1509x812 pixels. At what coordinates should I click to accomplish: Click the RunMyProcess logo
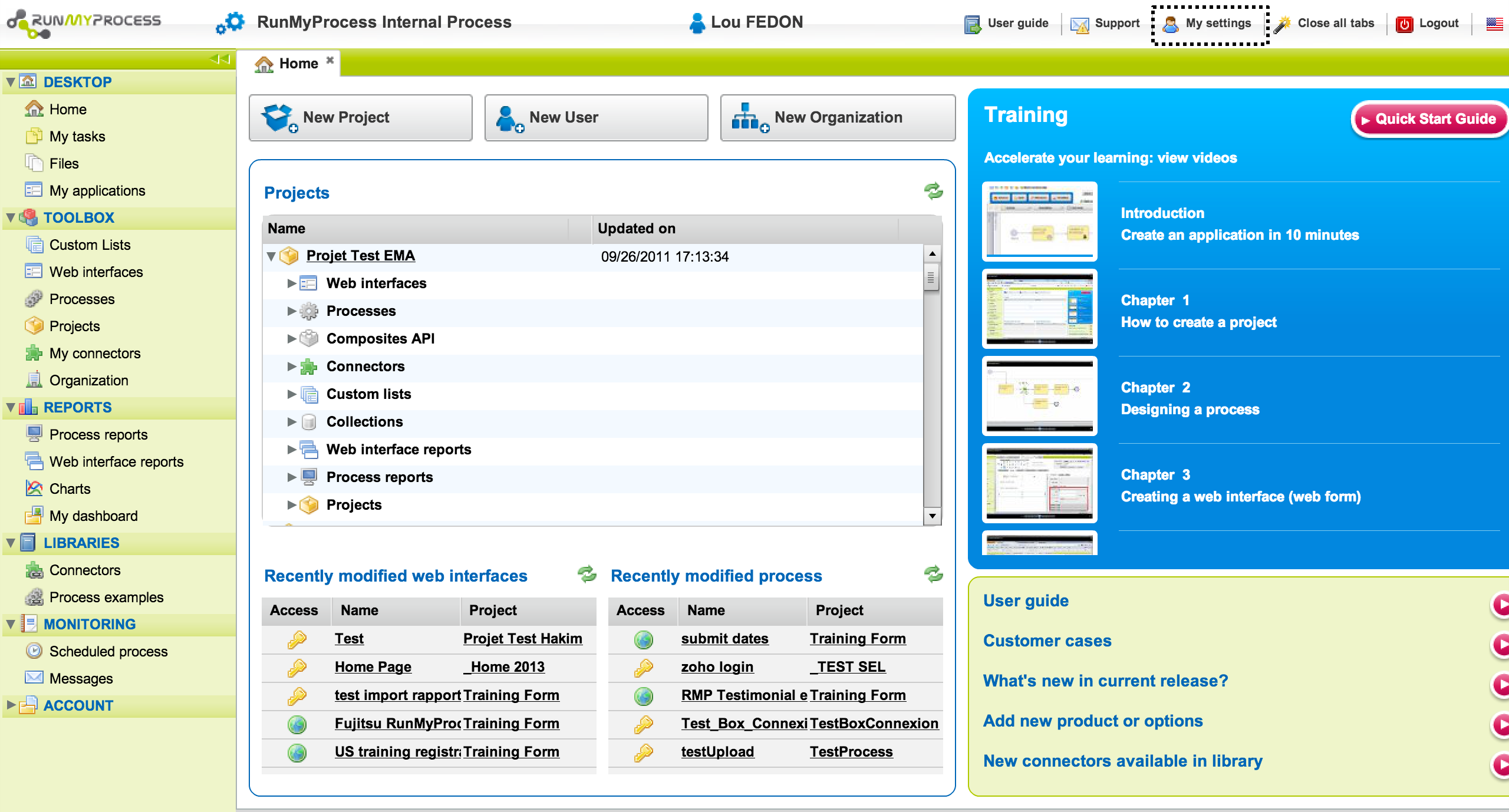84,24
